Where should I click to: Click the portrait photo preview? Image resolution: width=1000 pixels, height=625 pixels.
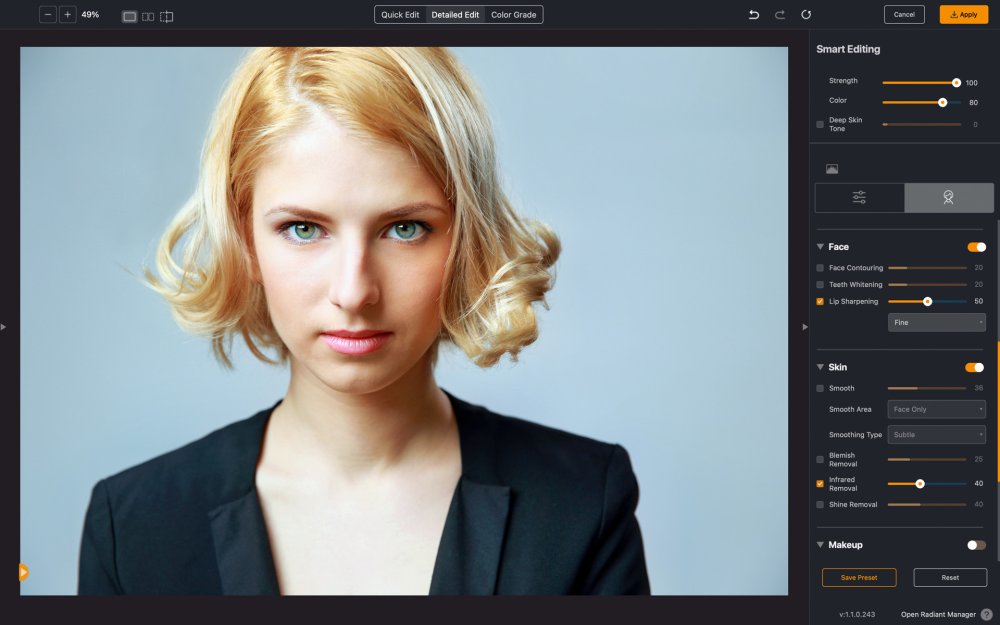(x=404, y=321)
